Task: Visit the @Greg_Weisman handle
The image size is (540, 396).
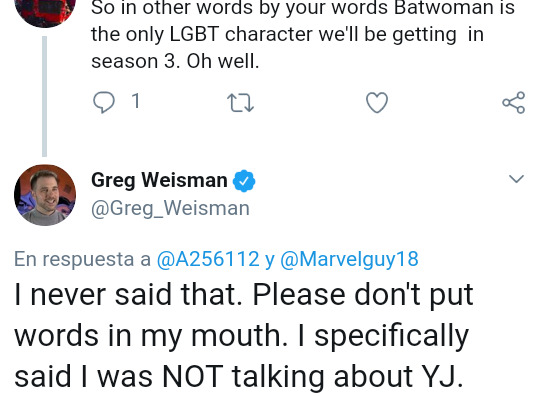Action: pyautogui.click(x=170, y=209)
